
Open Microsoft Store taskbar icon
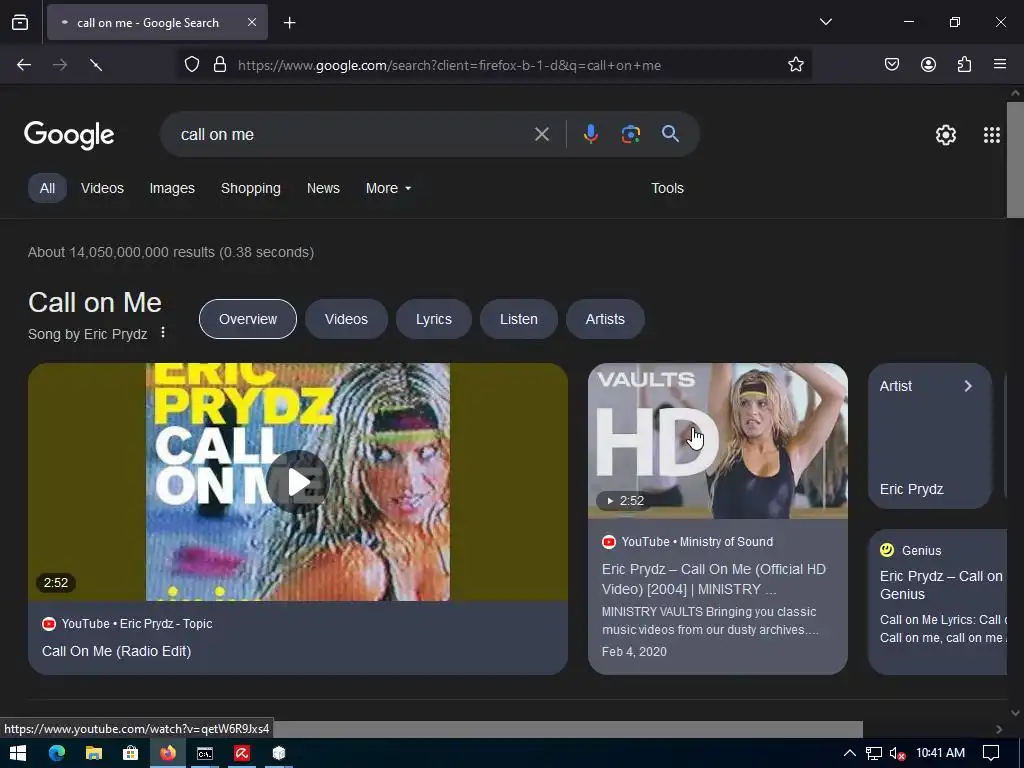(x=131, y=753)
